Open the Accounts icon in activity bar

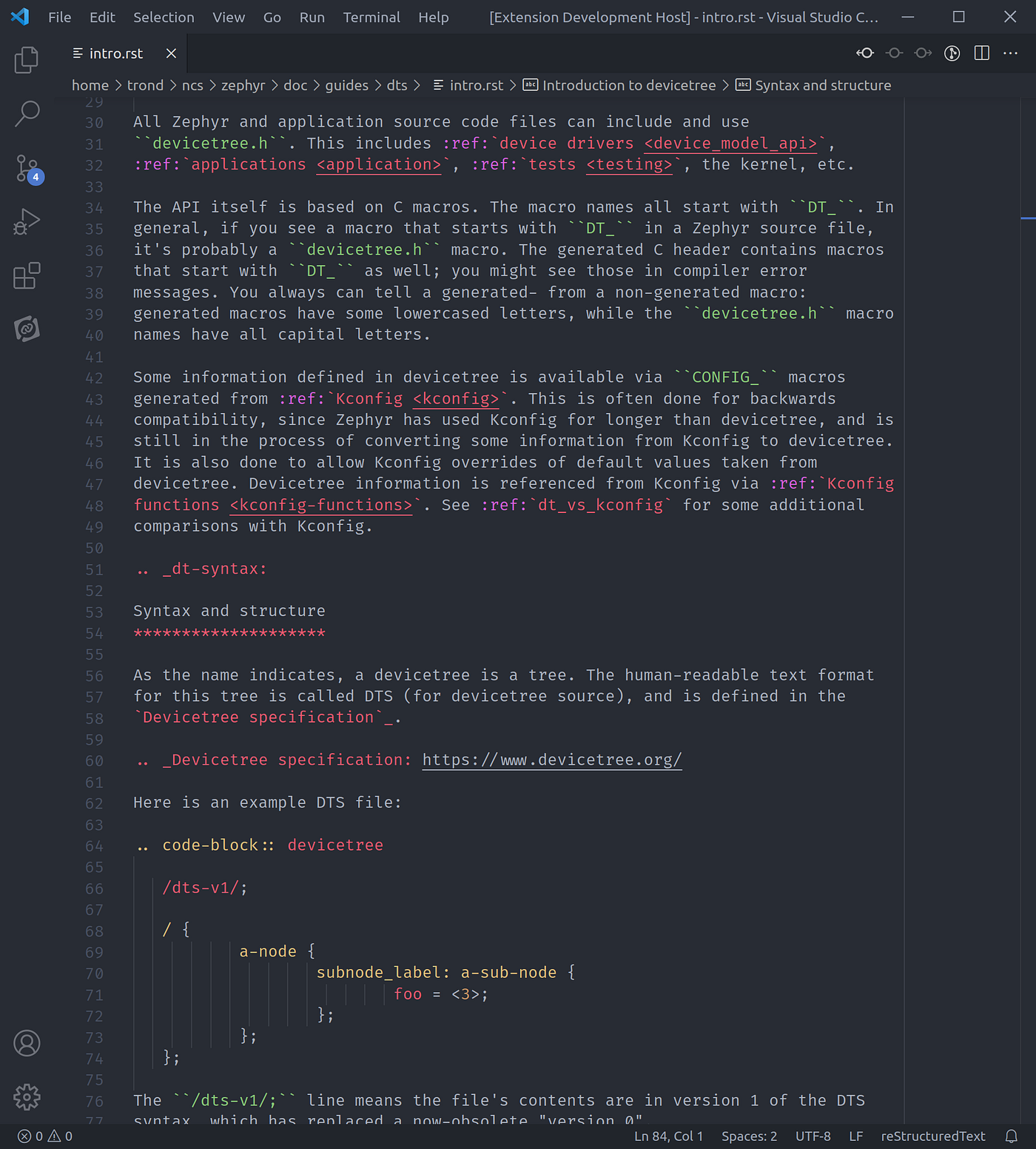tap(27, 1043)
